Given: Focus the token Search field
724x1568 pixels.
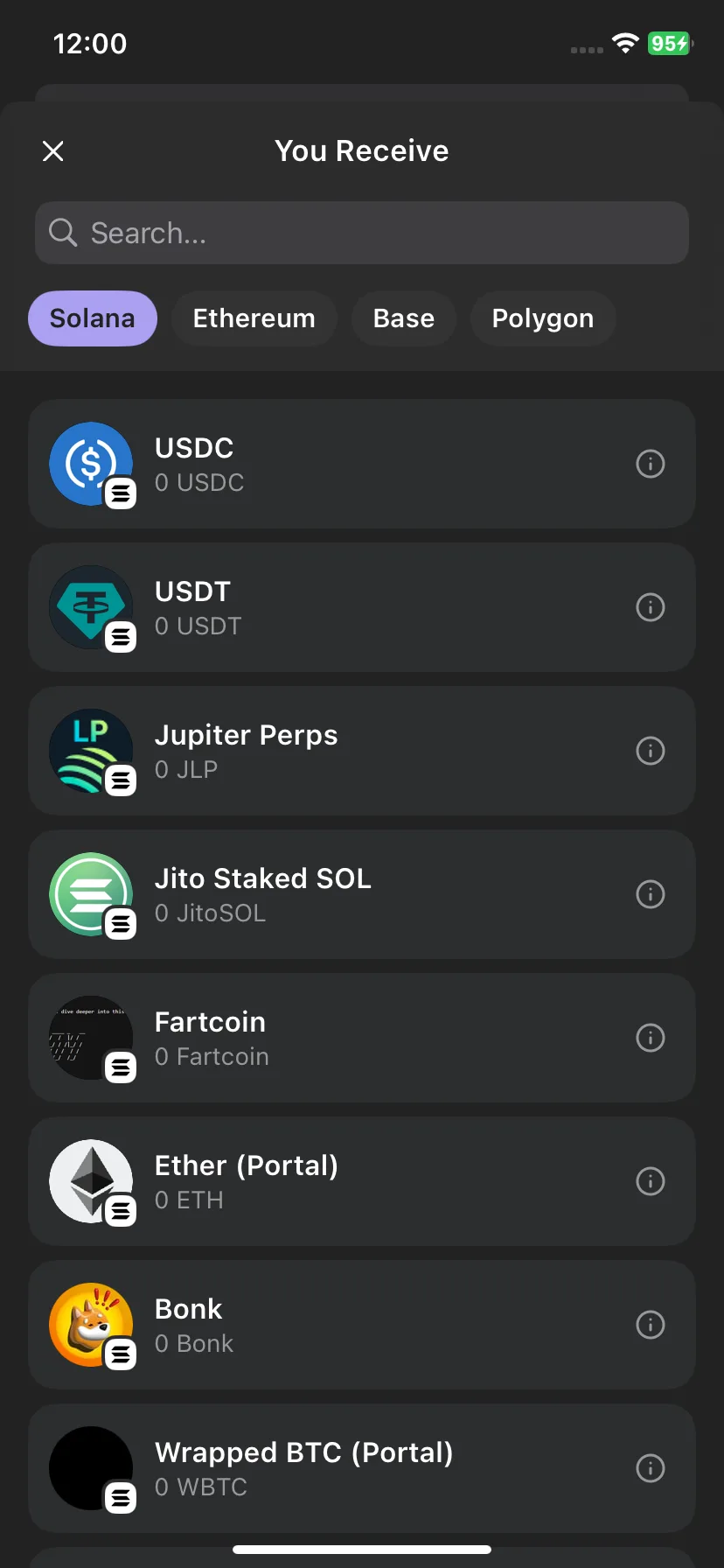Looking at the screenshot, I should (x=362, y=233).
